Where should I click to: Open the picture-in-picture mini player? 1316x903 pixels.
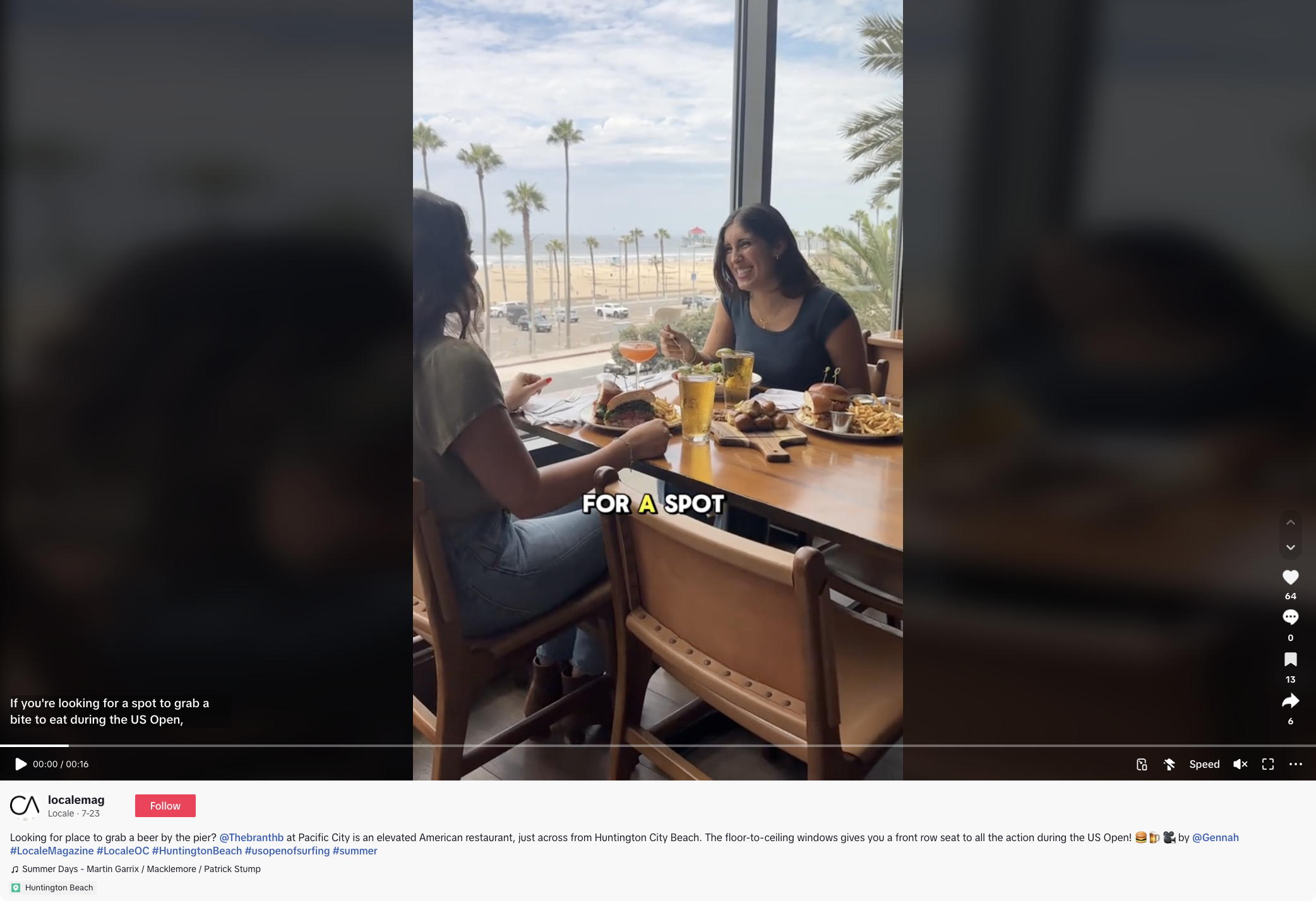pos(1142,764)
